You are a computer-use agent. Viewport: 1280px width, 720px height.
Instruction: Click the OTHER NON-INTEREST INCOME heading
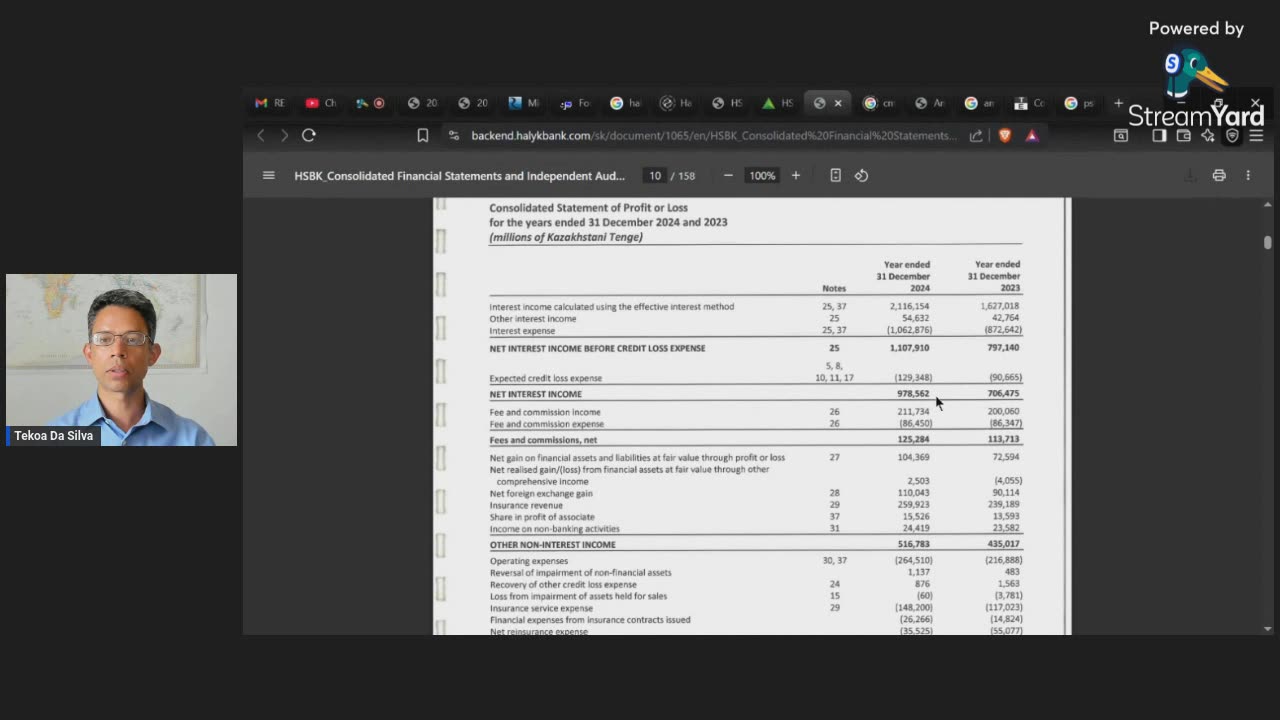coord(553,545)
